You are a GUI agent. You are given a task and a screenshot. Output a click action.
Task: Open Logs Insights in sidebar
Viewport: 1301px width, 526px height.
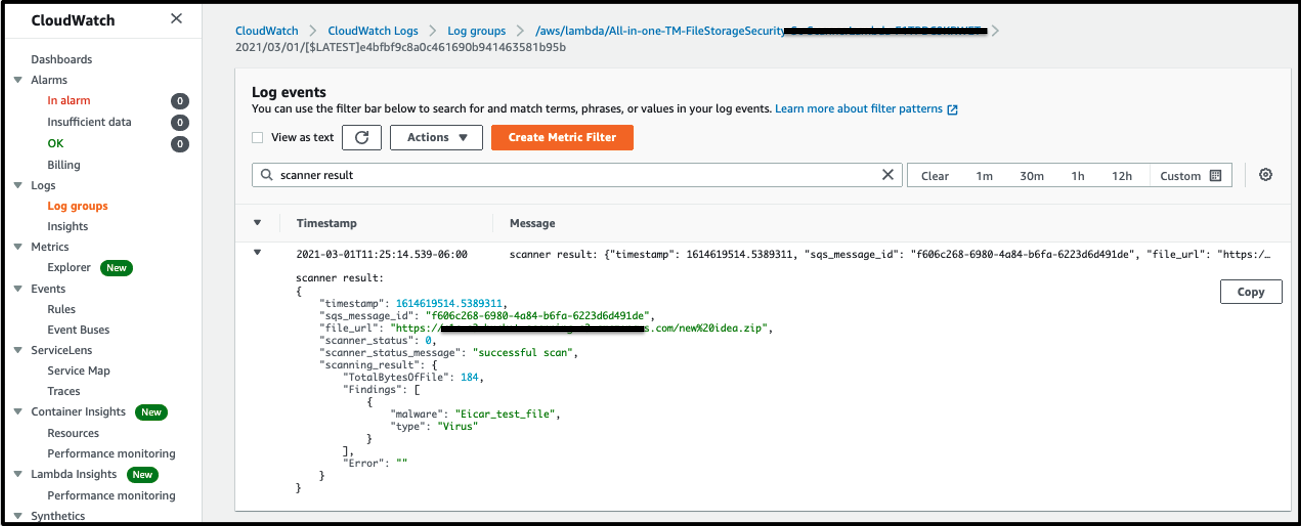pyautogui.click(x=67, y=226)
